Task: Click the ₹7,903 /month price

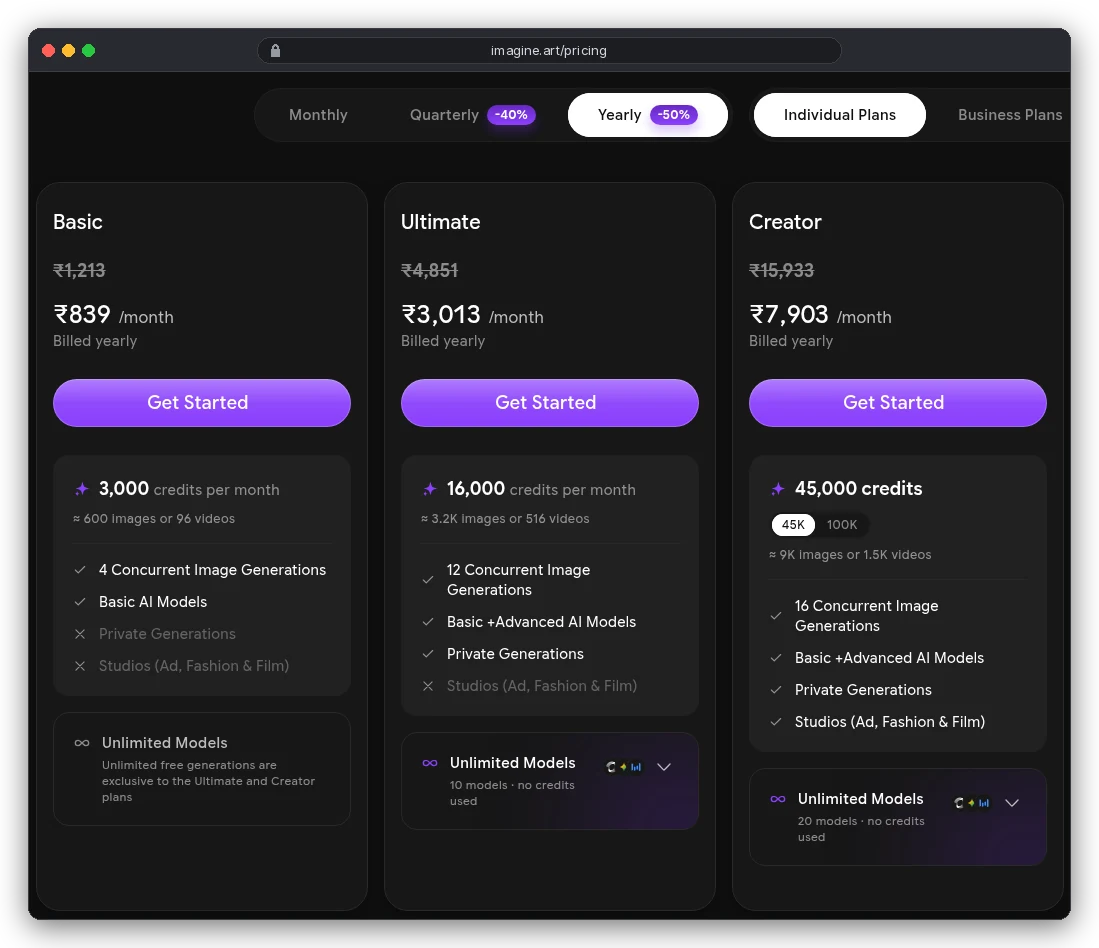Action: tap(821, 315)
